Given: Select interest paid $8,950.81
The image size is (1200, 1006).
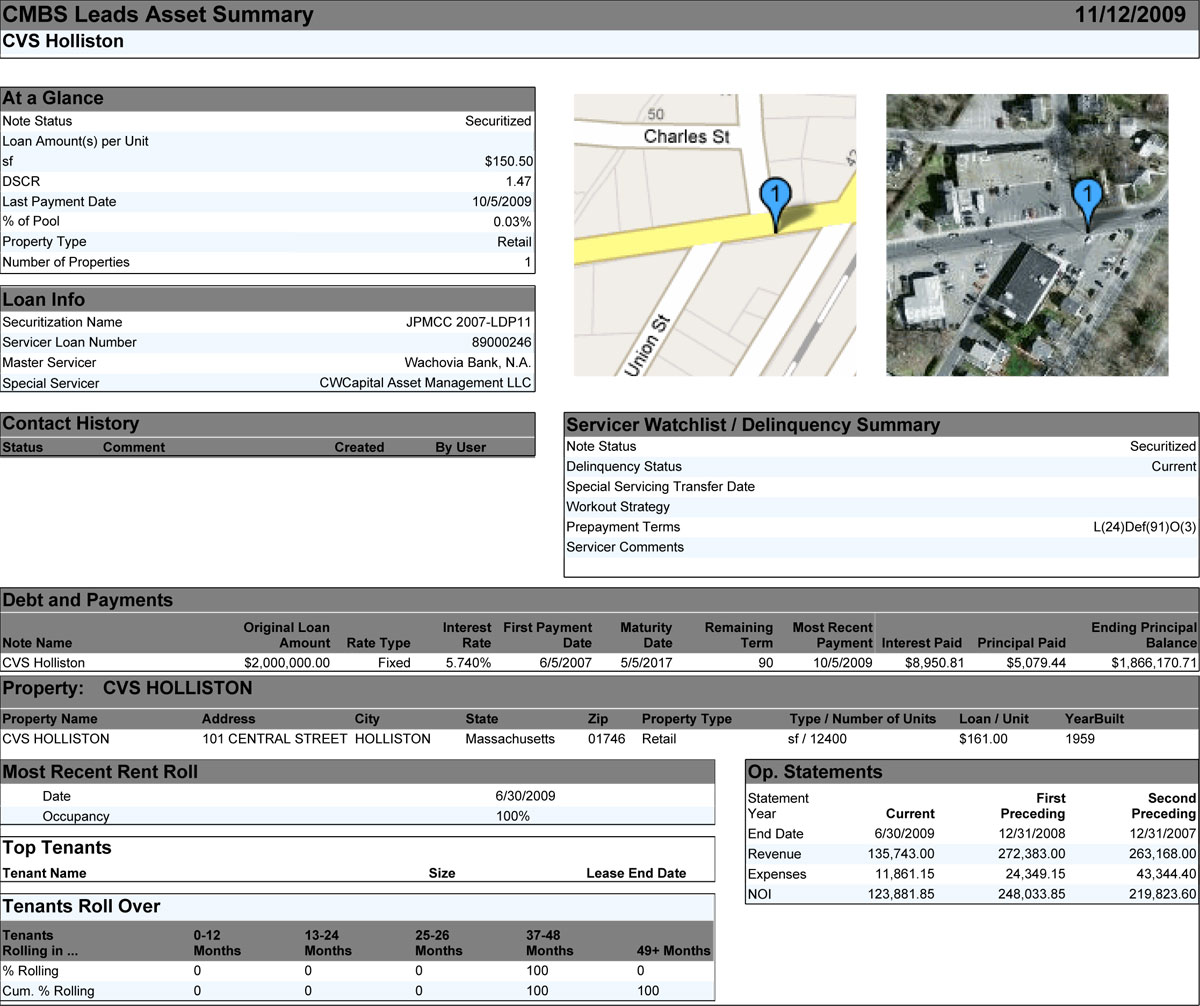Looking at the screenshot, I should [934, 662].
